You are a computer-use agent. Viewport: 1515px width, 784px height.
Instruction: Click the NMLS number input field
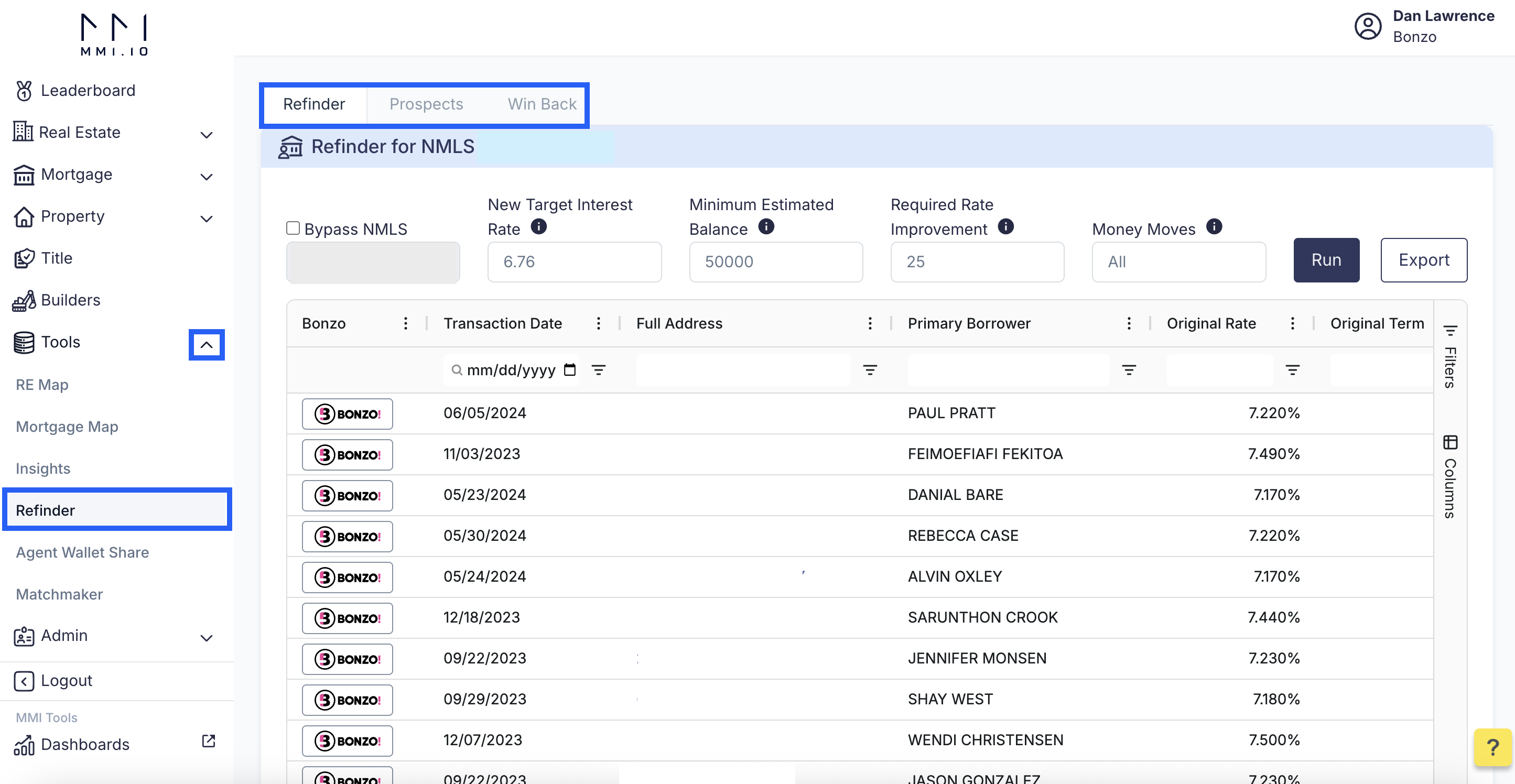(373, 263)
